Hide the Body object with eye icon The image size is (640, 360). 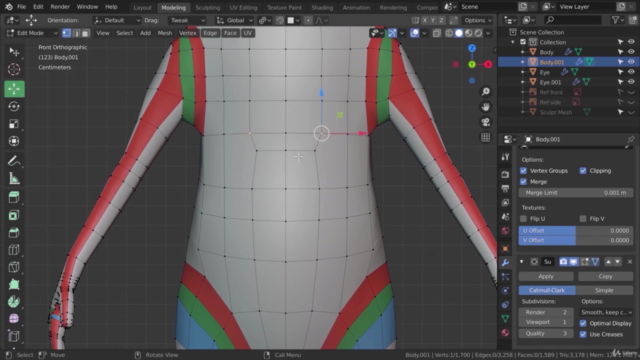631,52
